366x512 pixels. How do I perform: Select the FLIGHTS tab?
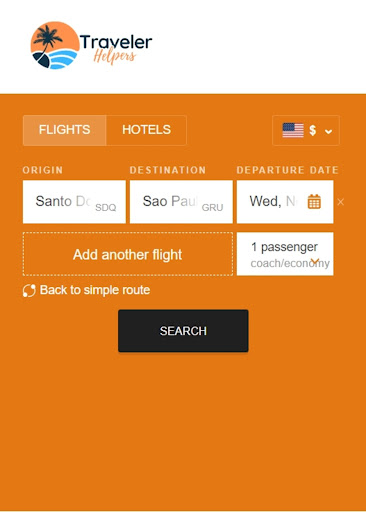point(65,130)
